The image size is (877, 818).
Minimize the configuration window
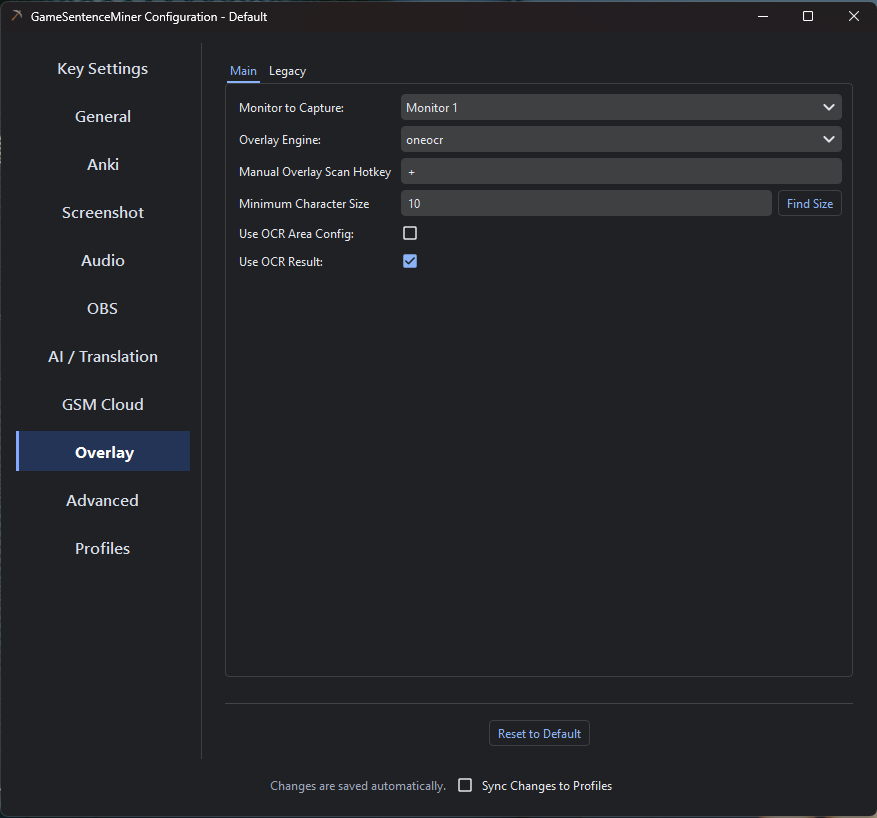[762, 16]
